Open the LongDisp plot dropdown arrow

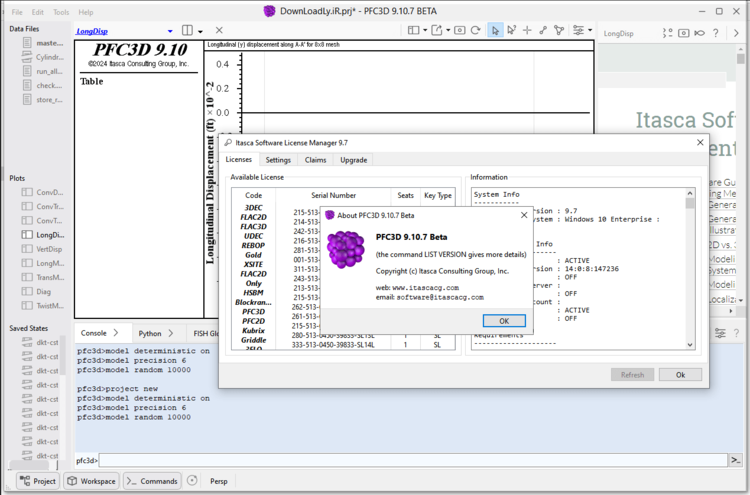click(171, 31)
